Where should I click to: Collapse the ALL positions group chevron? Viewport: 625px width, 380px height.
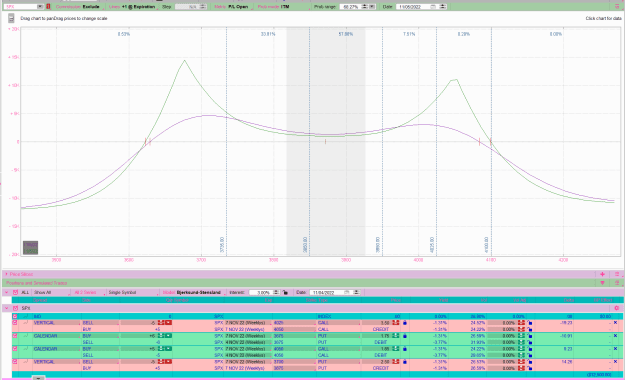point(6,292)
